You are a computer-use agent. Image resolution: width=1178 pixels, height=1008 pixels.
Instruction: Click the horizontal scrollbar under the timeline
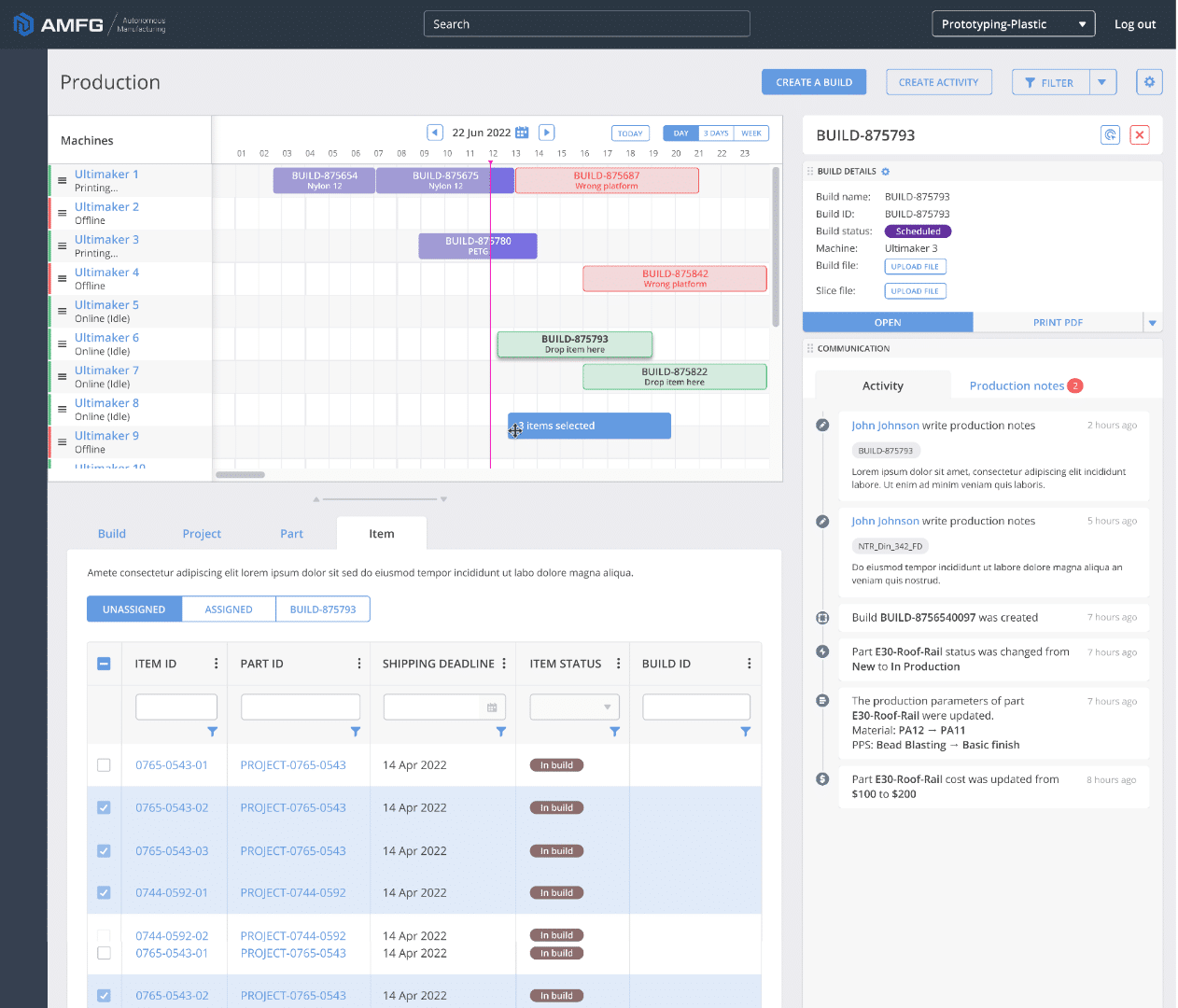(241, 475)
